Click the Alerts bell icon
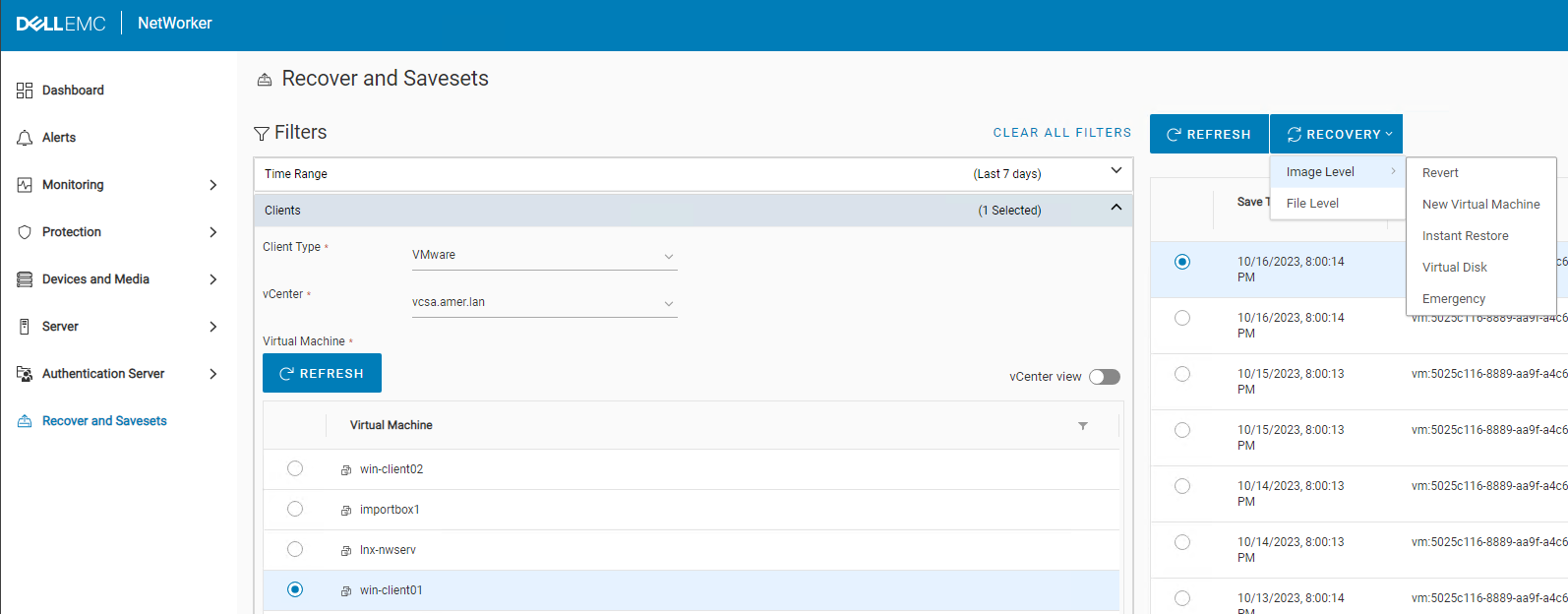The width and height of the screenshot is (1568, 614). point(25,138)
